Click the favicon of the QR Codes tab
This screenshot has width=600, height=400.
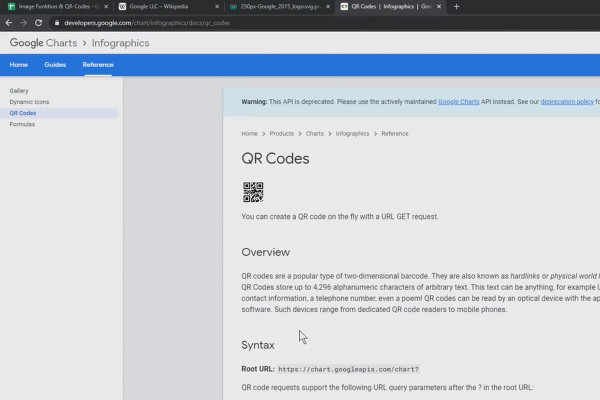click(x=344, y=7)
